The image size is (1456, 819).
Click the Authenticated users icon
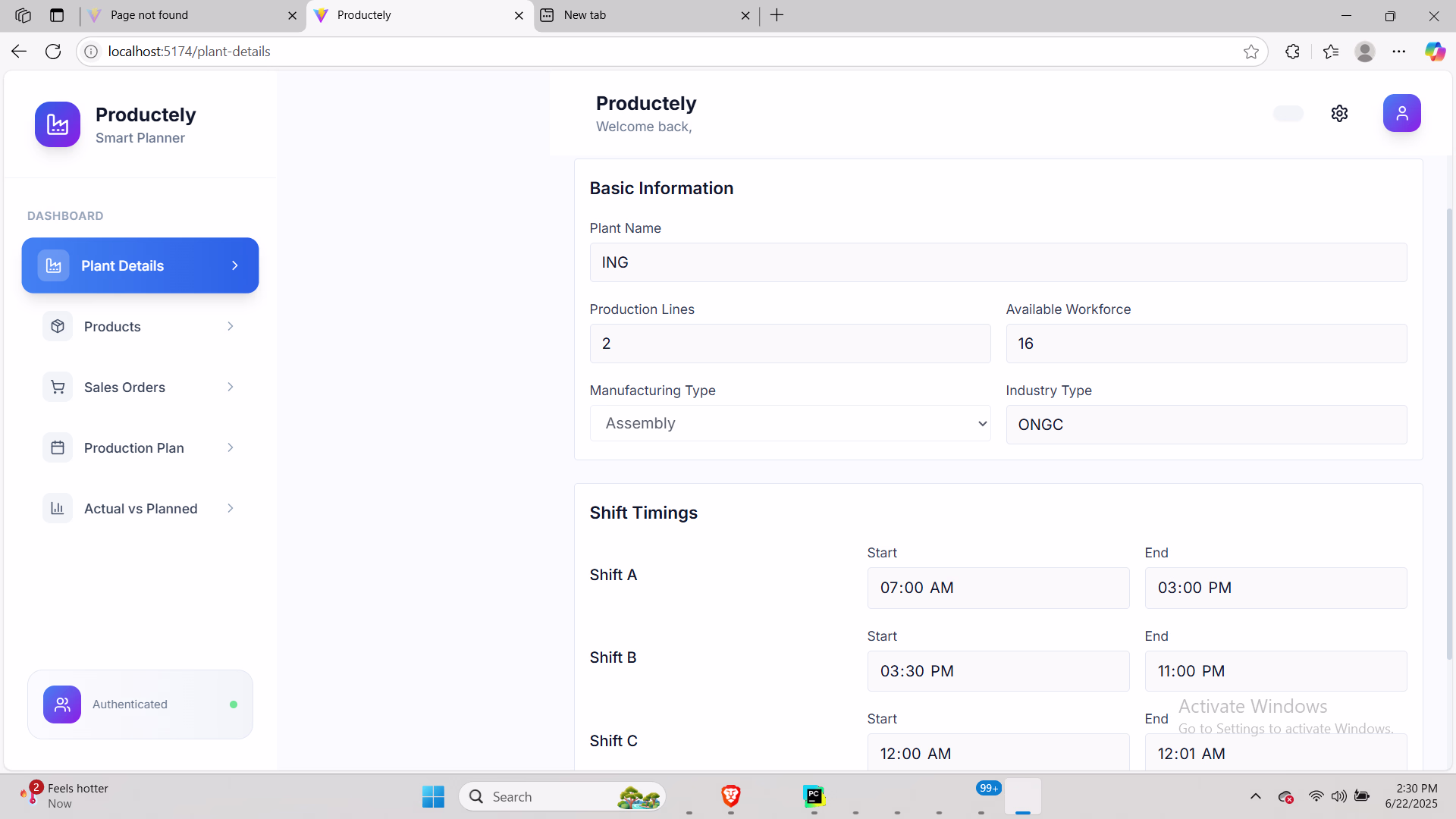[x=62, y=704]
